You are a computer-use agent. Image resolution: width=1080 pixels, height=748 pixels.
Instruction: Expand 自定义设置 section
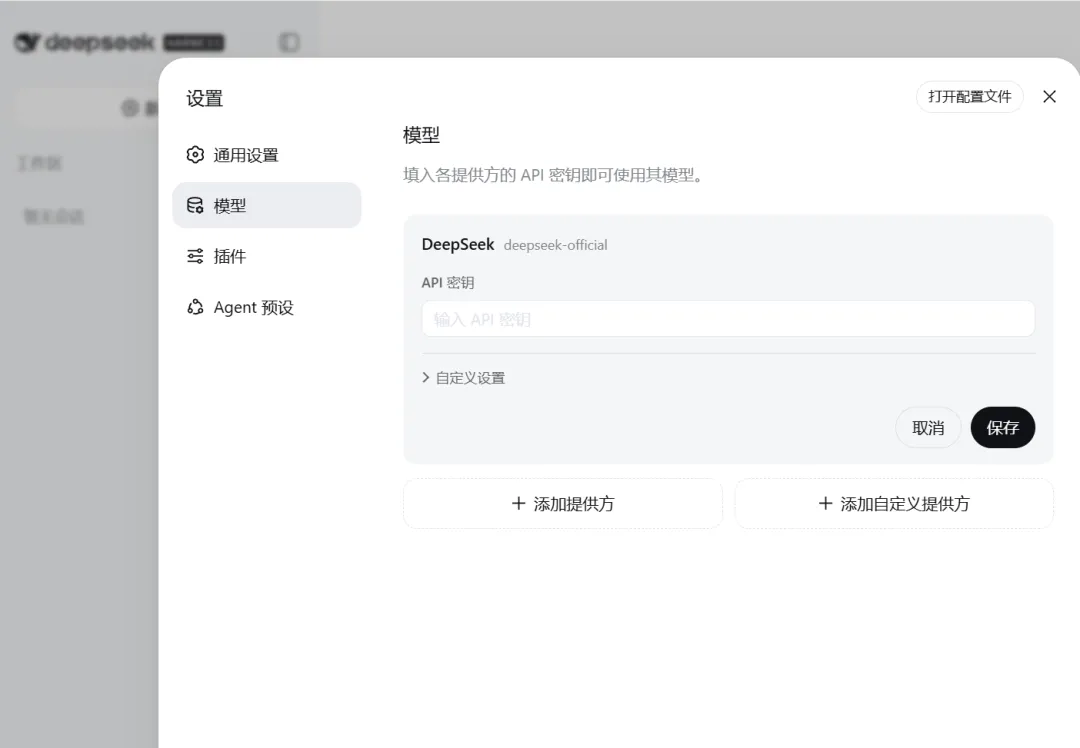[x=464, y=377]
